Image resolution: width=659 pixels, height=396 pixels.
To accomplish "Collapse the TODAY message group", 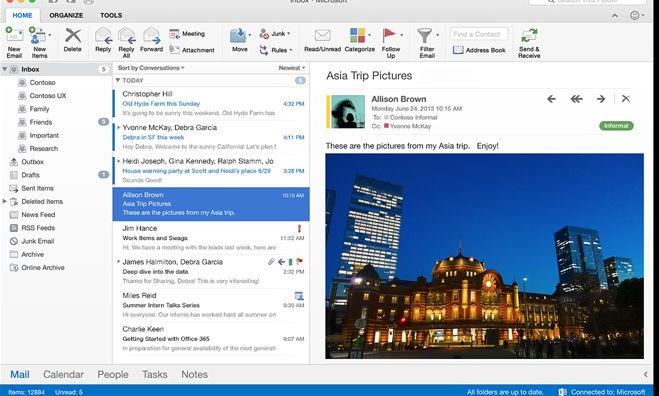I will click(x=118, y=80).
